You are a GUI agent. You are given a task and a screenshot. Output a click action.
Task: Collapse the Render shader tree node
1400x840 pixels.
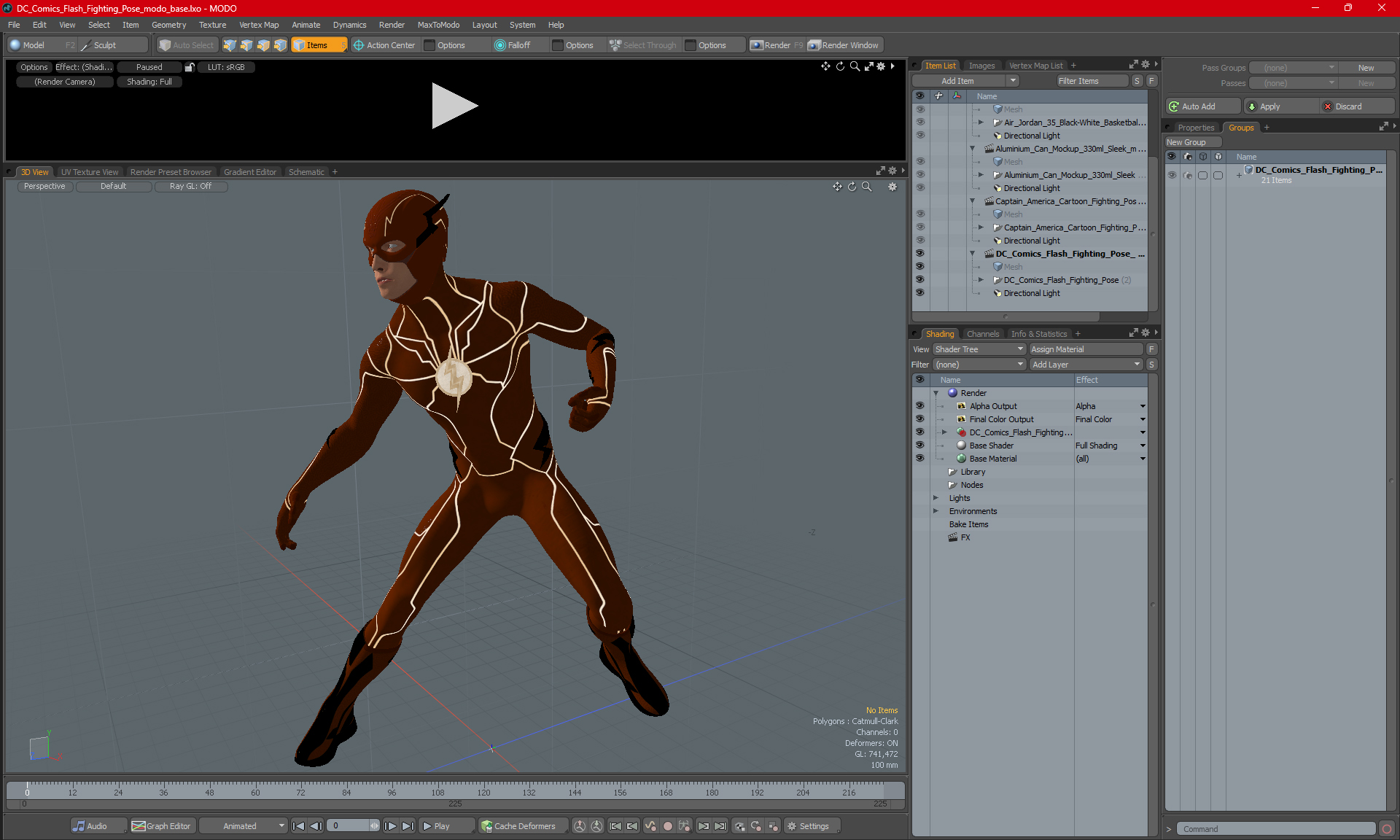coord(936,393)
